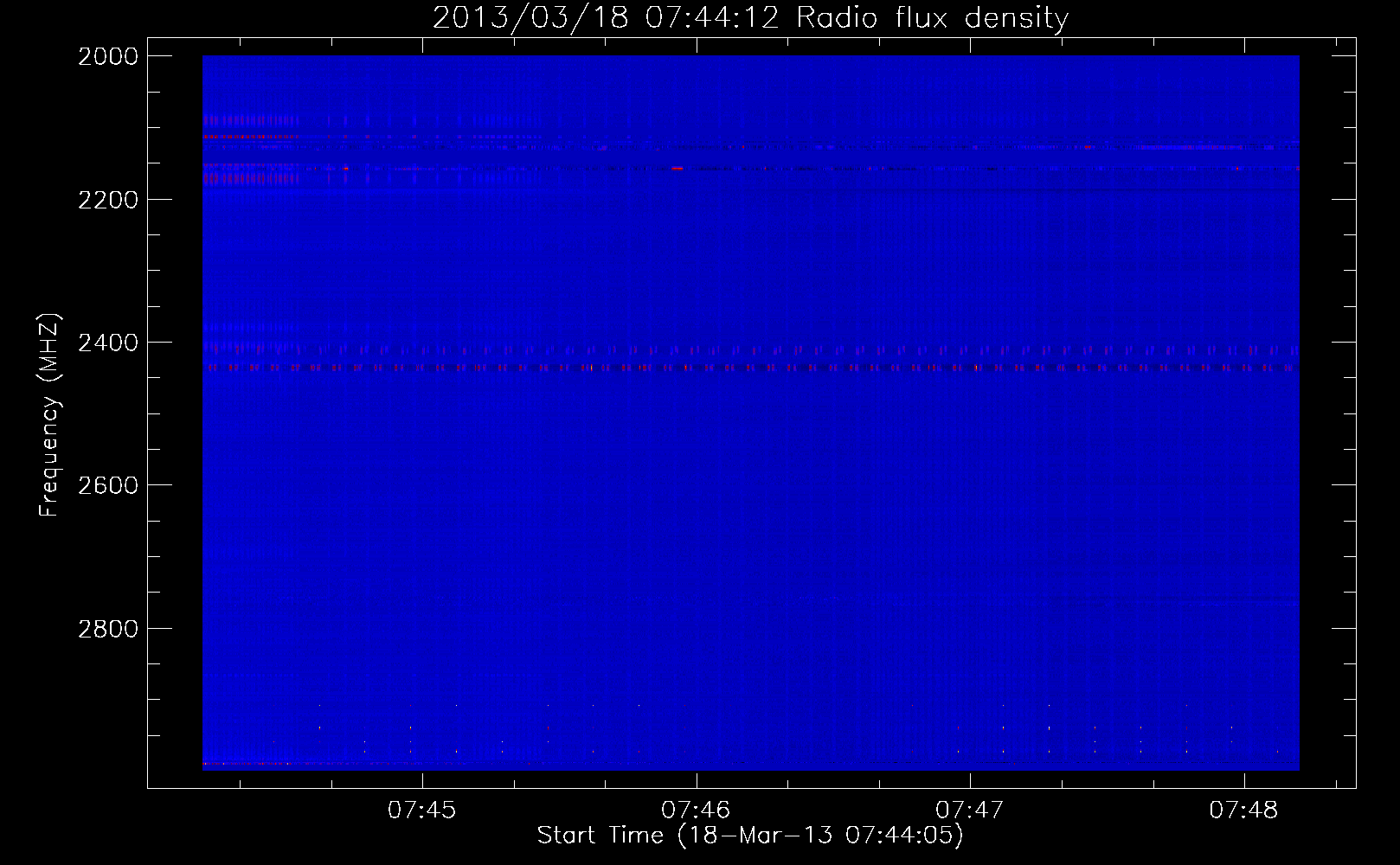Click the 2800 frequency tick label

pyautogui.click(x=108, y=629)
